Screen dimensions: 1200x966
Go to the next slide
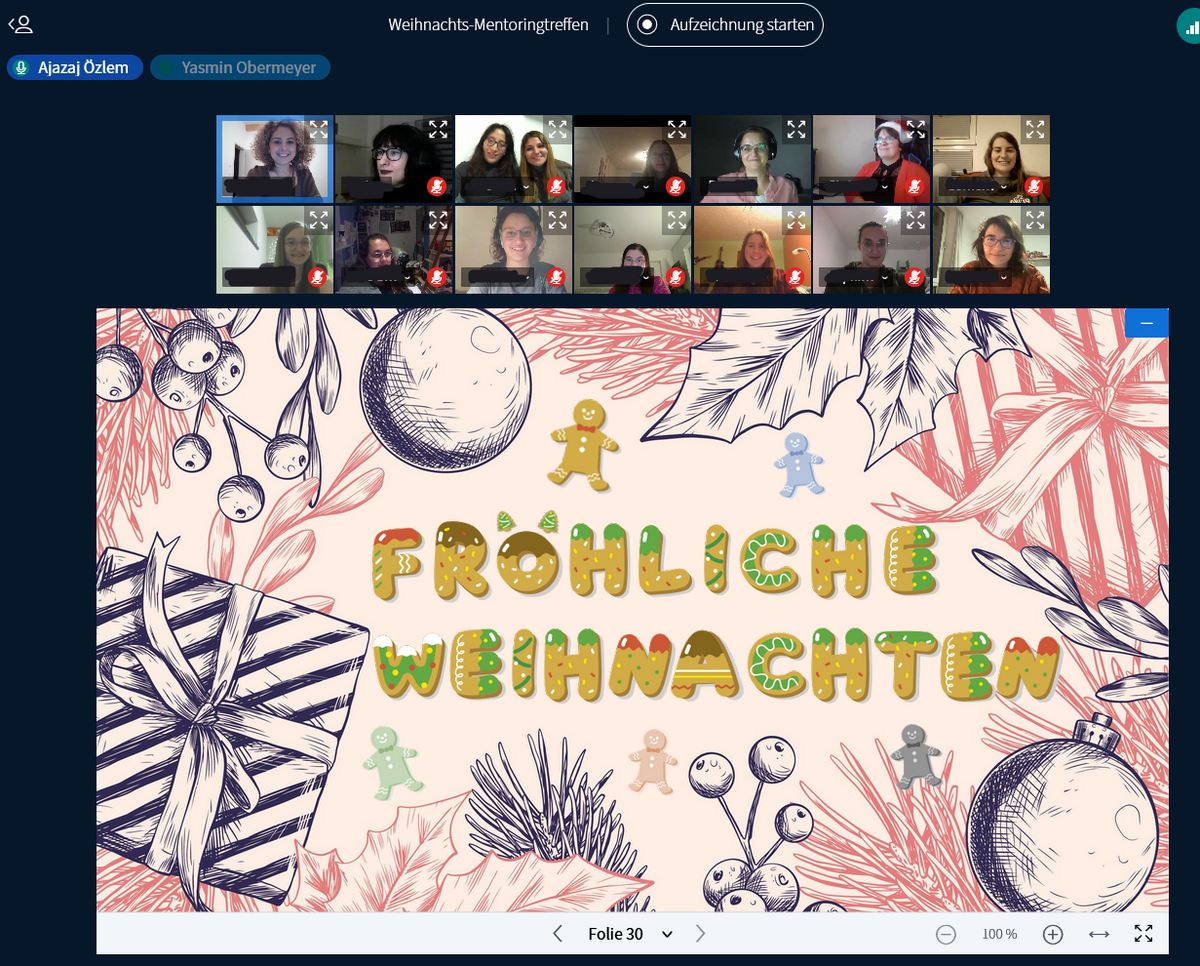pos(700,934)
